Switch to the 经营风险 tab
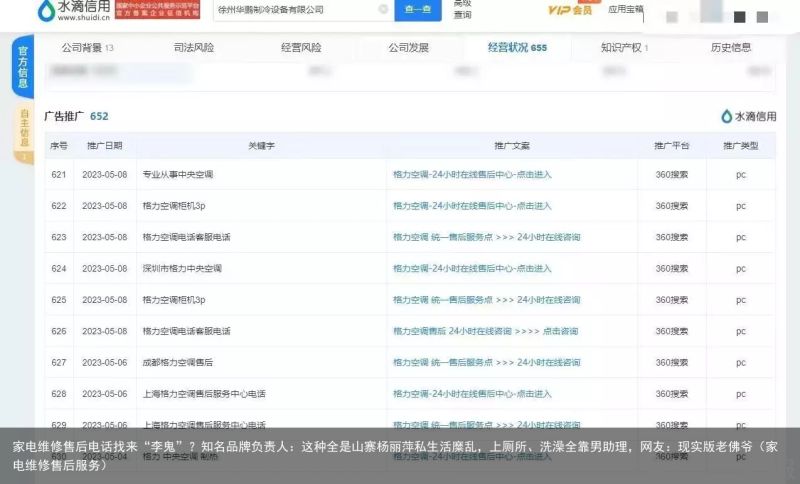The width and height of the screenshot is (800, 484). coord(301,48)
